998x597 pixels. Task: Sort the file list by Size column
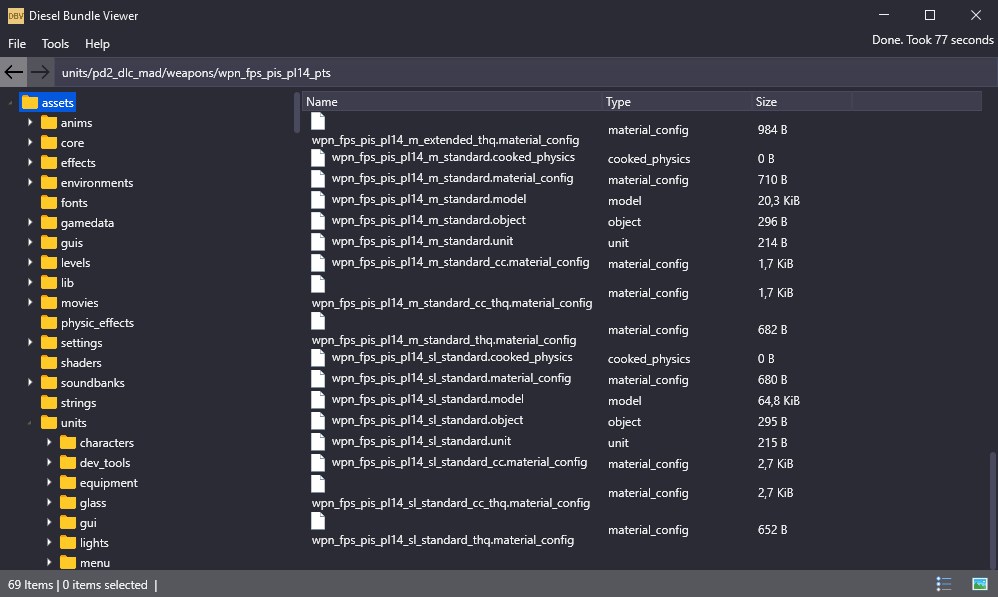pos(800,102)
